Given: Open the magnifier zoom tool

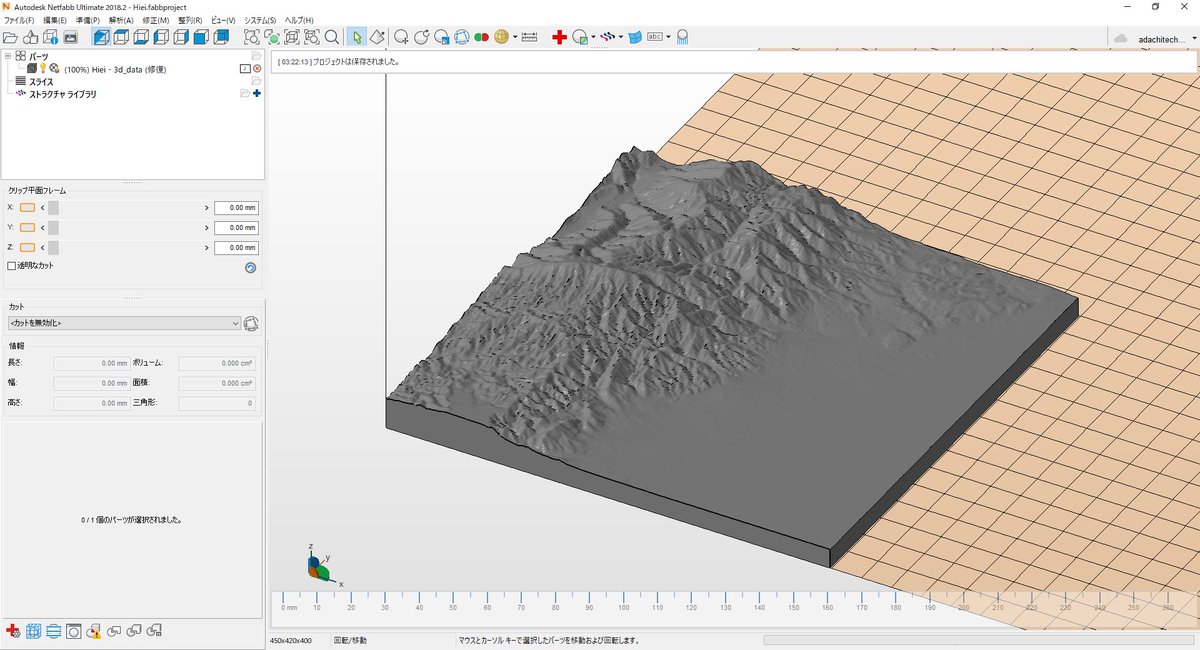Looking at the screenshot, I should click(x=331, y=37).
